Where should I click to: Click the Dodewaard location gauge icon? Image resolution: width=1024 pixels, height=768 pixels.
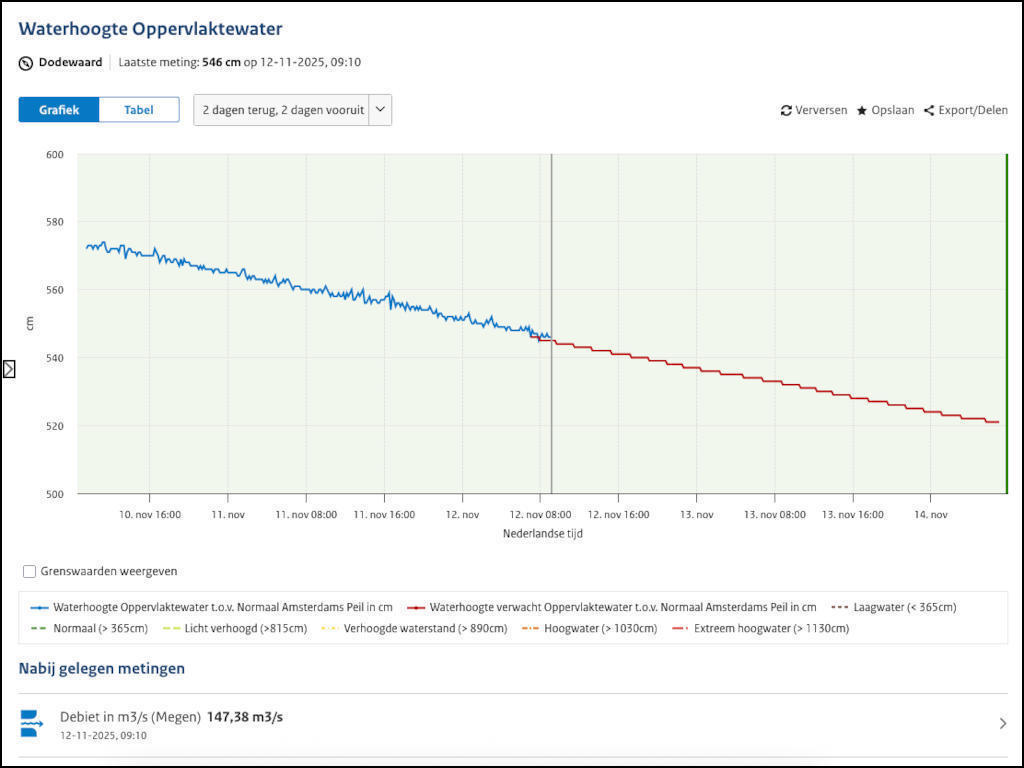[x=26, y=63]
